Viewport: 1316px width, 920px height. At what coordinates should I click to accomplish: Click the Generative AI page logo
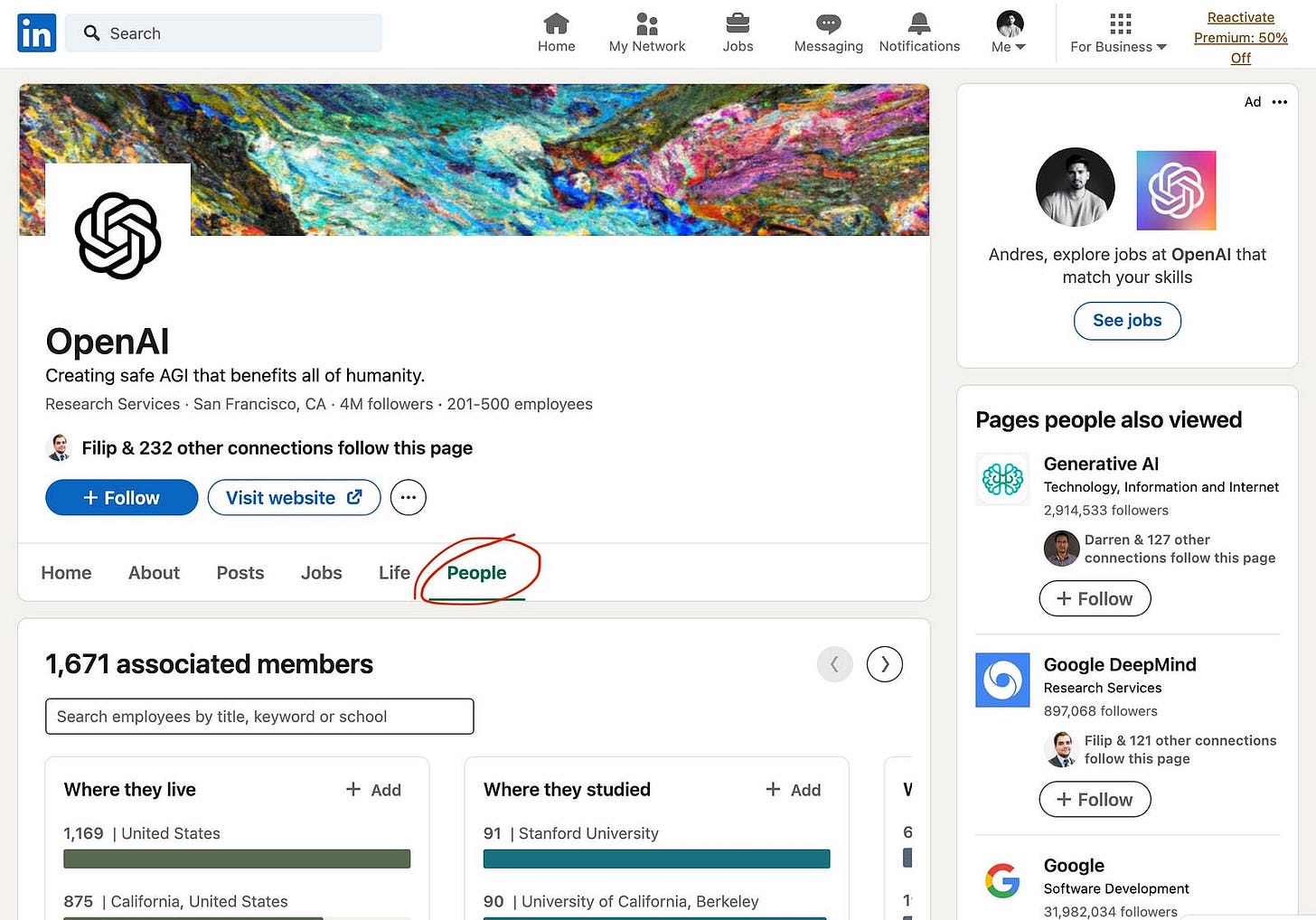click(1002, 479)
